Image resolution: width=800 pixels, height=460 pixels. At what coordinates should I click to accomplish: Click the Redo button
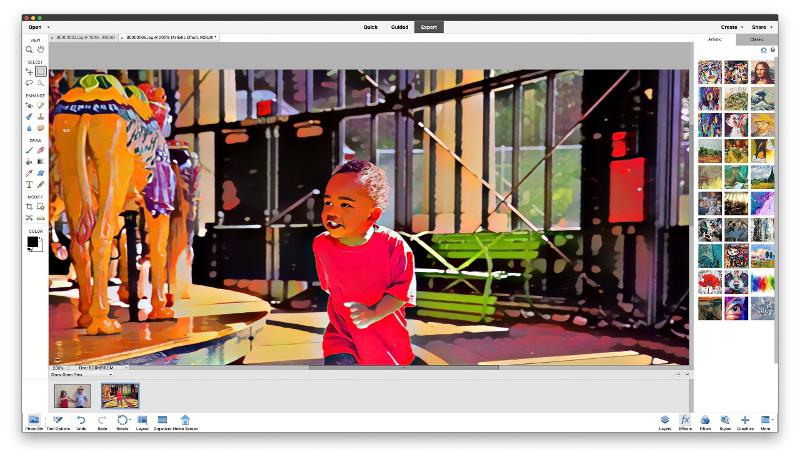click(102, 422)
